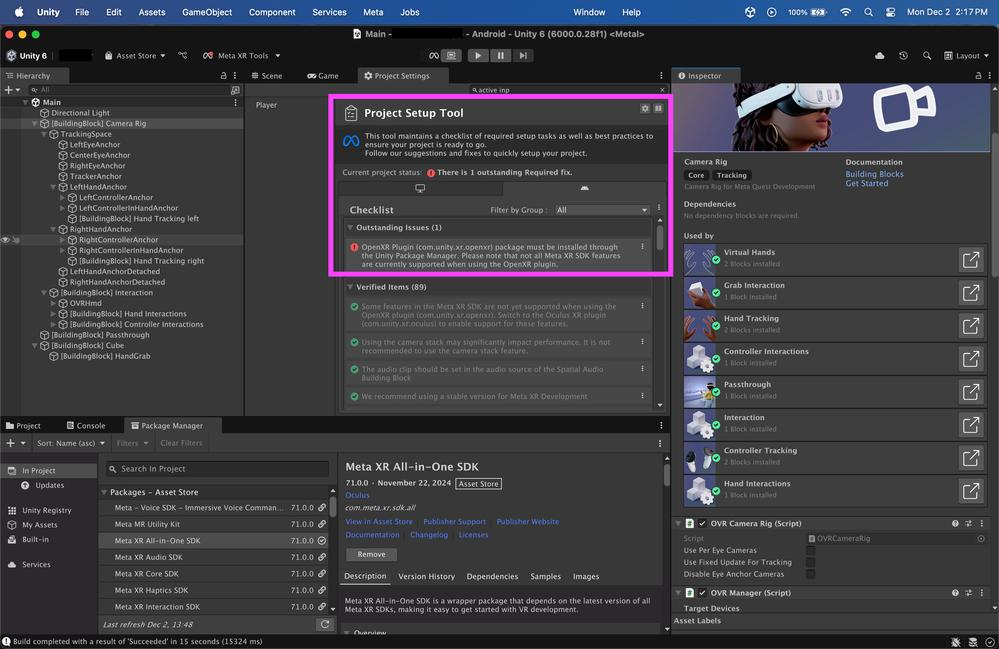Open the Component menu
999x649 pixels.
[272, 12]
